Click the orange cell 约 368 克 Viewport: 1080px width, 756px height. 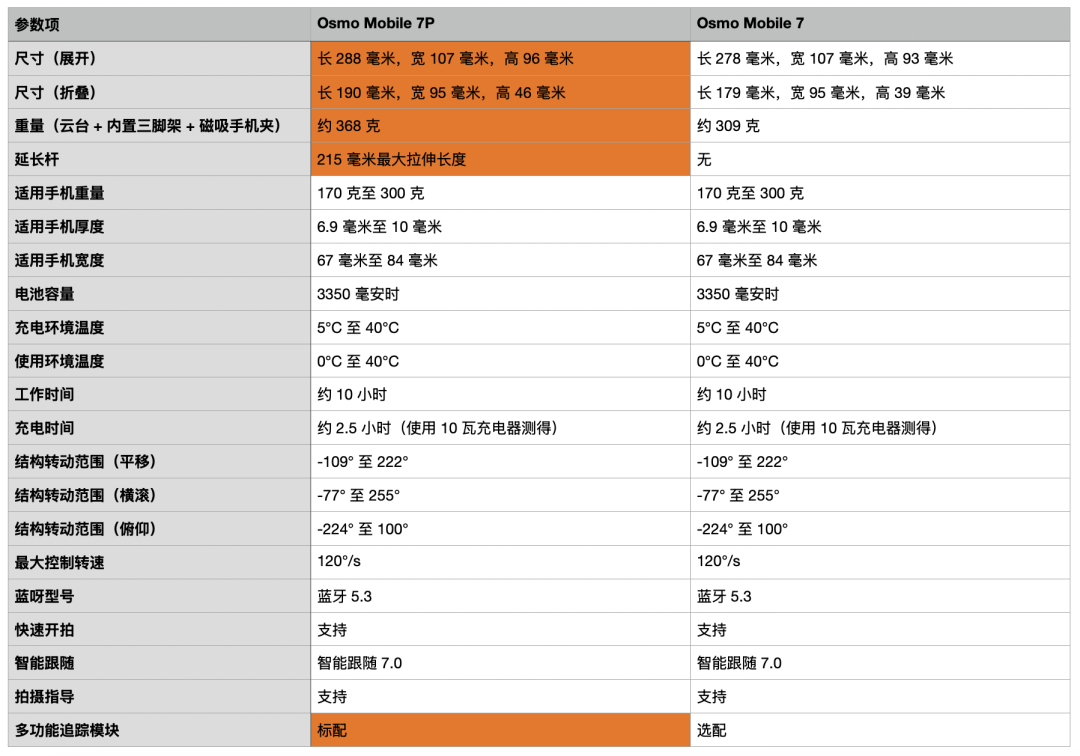tap(500, 126)
